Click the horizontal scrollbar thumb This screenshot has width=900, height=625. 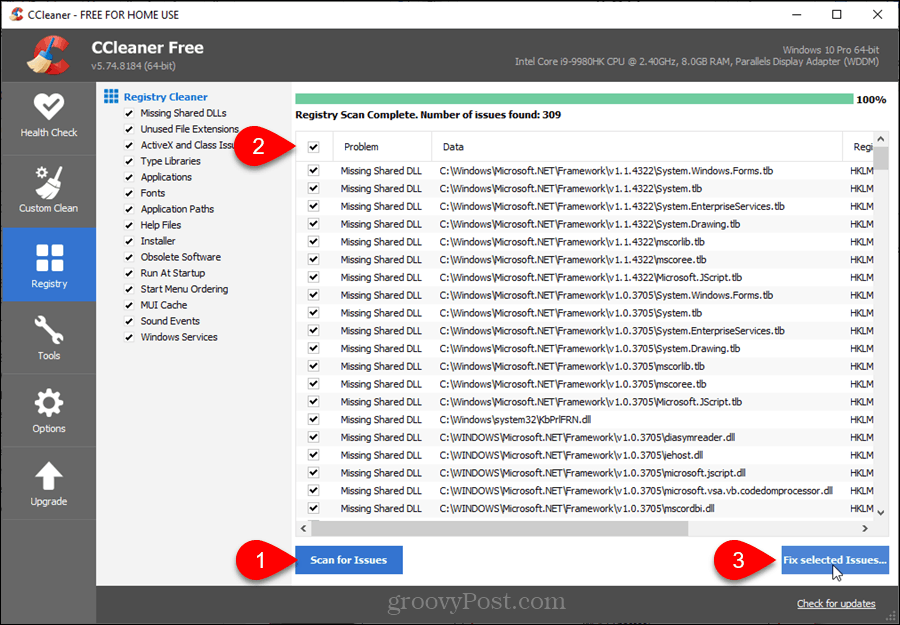coord(499,528)
